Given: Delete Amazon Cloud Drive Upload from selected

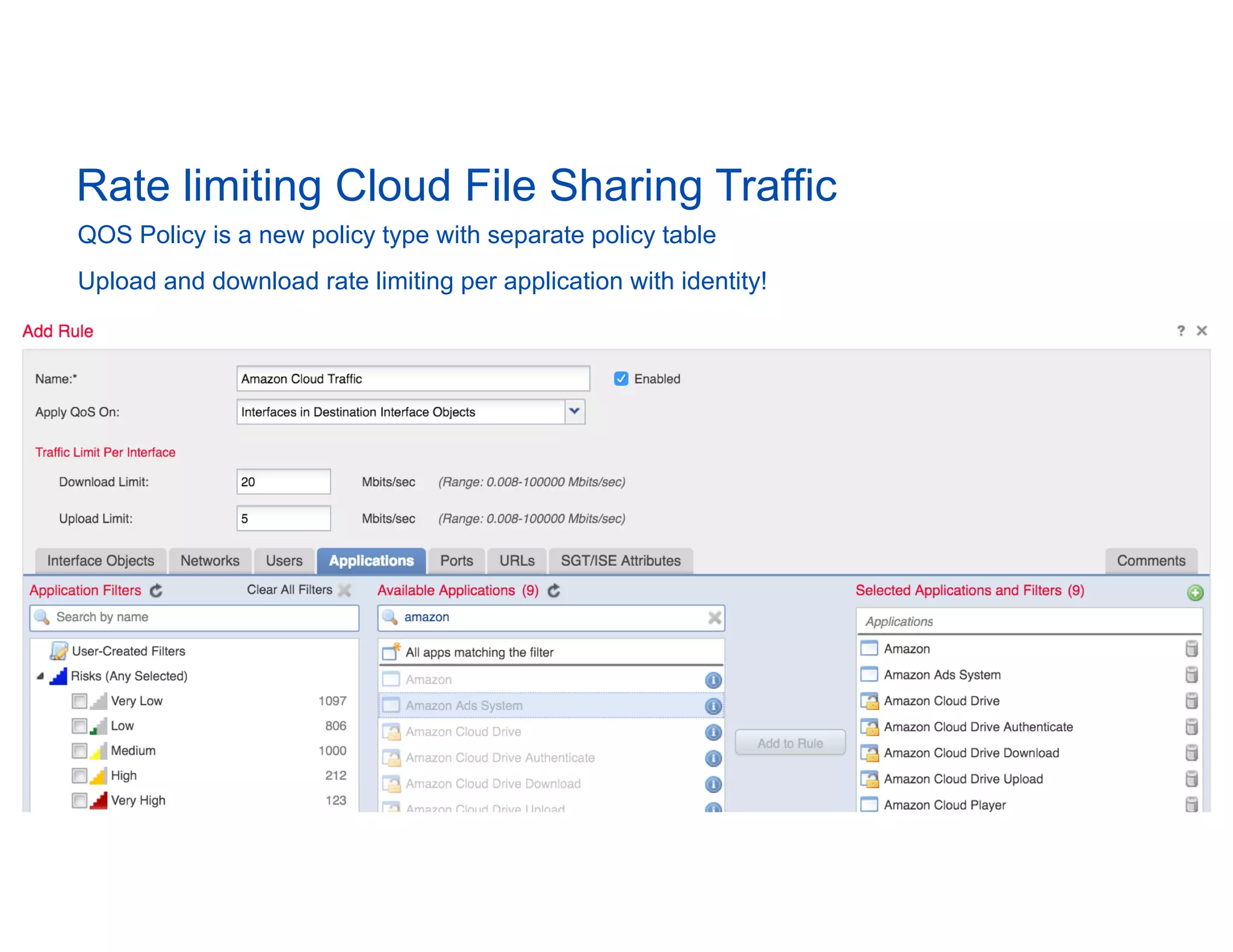Looking at the screenshot, I should pos(1191,779).
